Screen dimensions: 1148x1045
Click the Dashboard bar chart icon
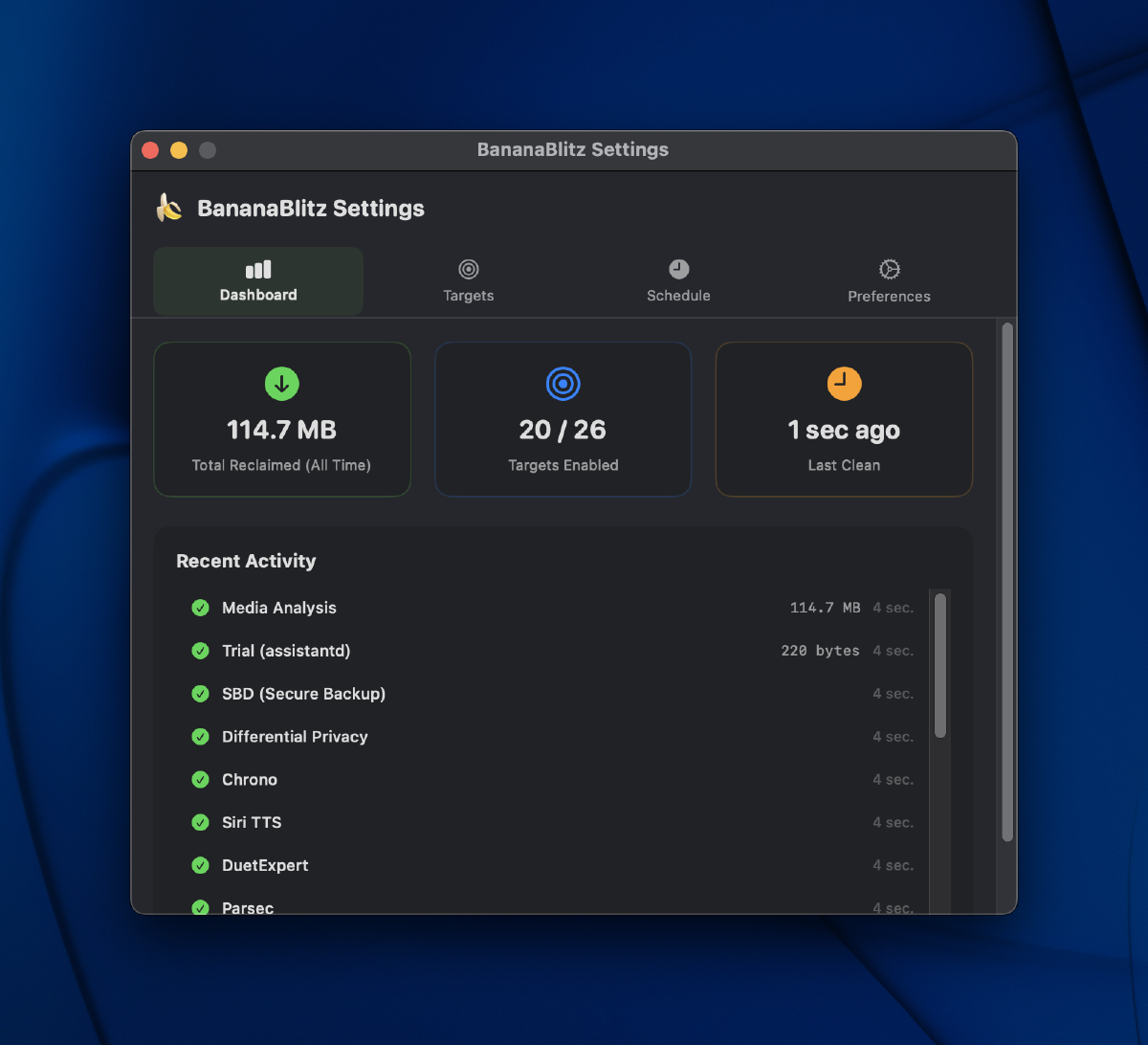click(258, 270)
